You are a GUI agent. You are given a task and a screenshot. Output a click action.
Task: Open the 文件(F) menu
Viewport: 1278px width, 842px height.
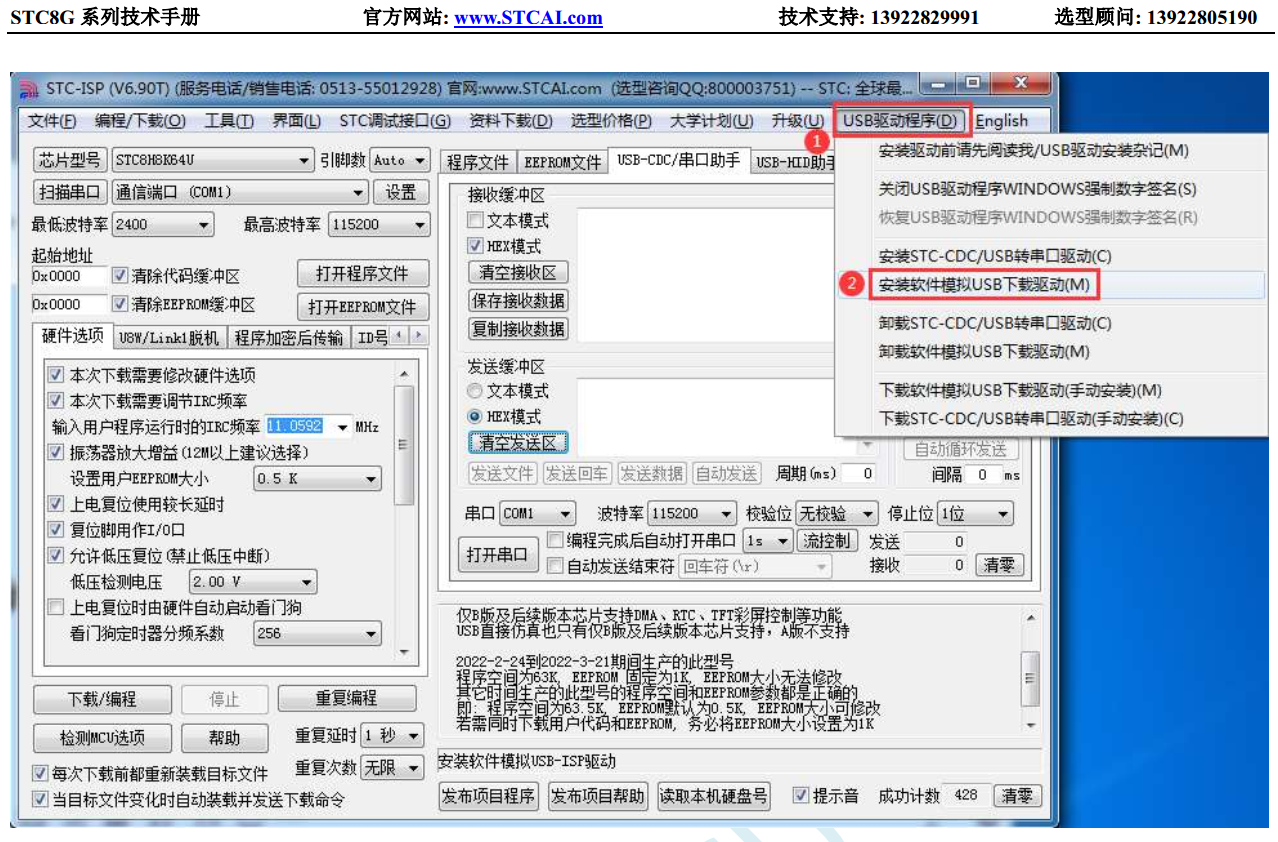[x=52, y=121]
